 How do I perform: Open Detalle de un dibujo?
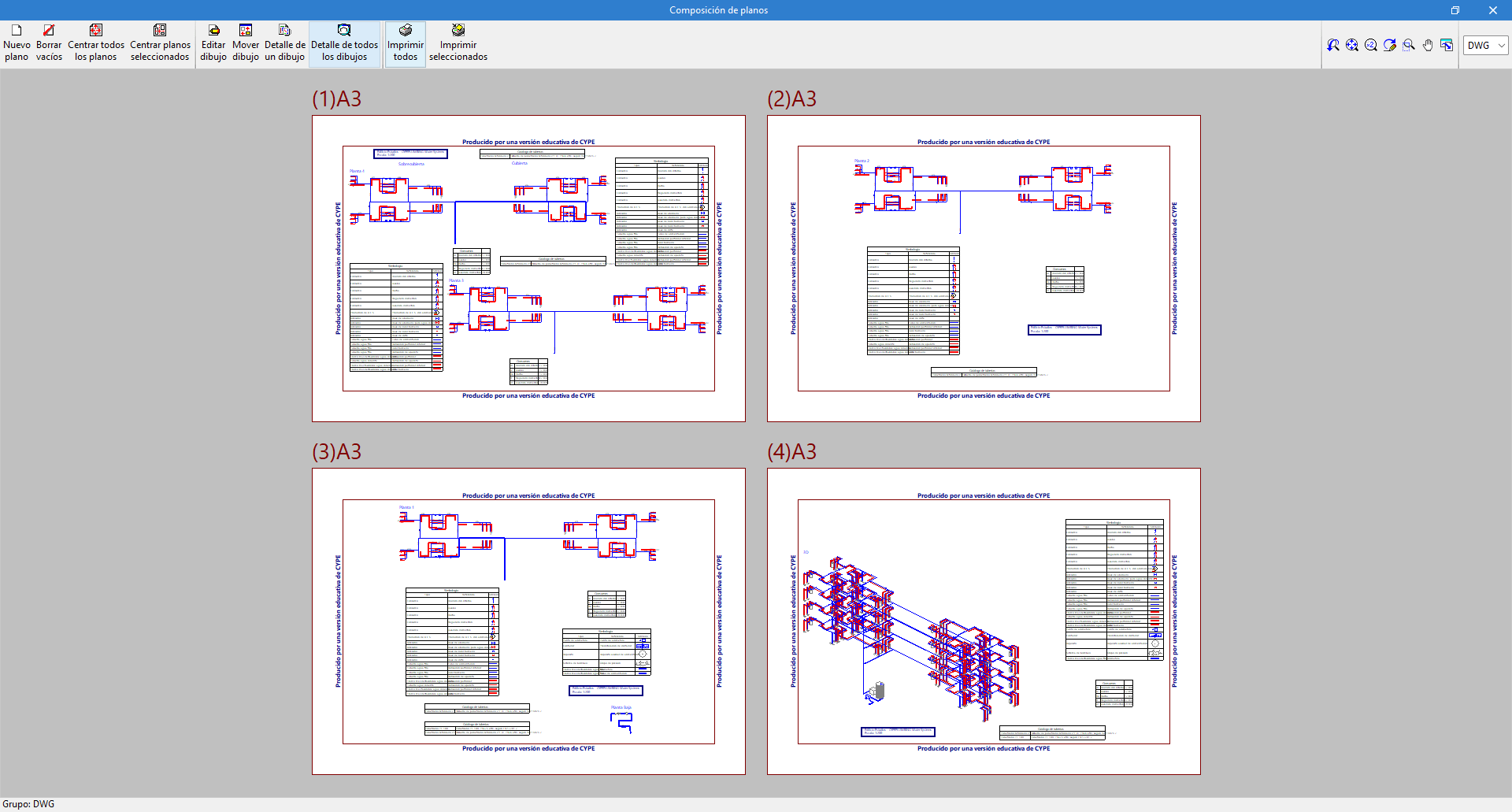click(x=284, y=43)
